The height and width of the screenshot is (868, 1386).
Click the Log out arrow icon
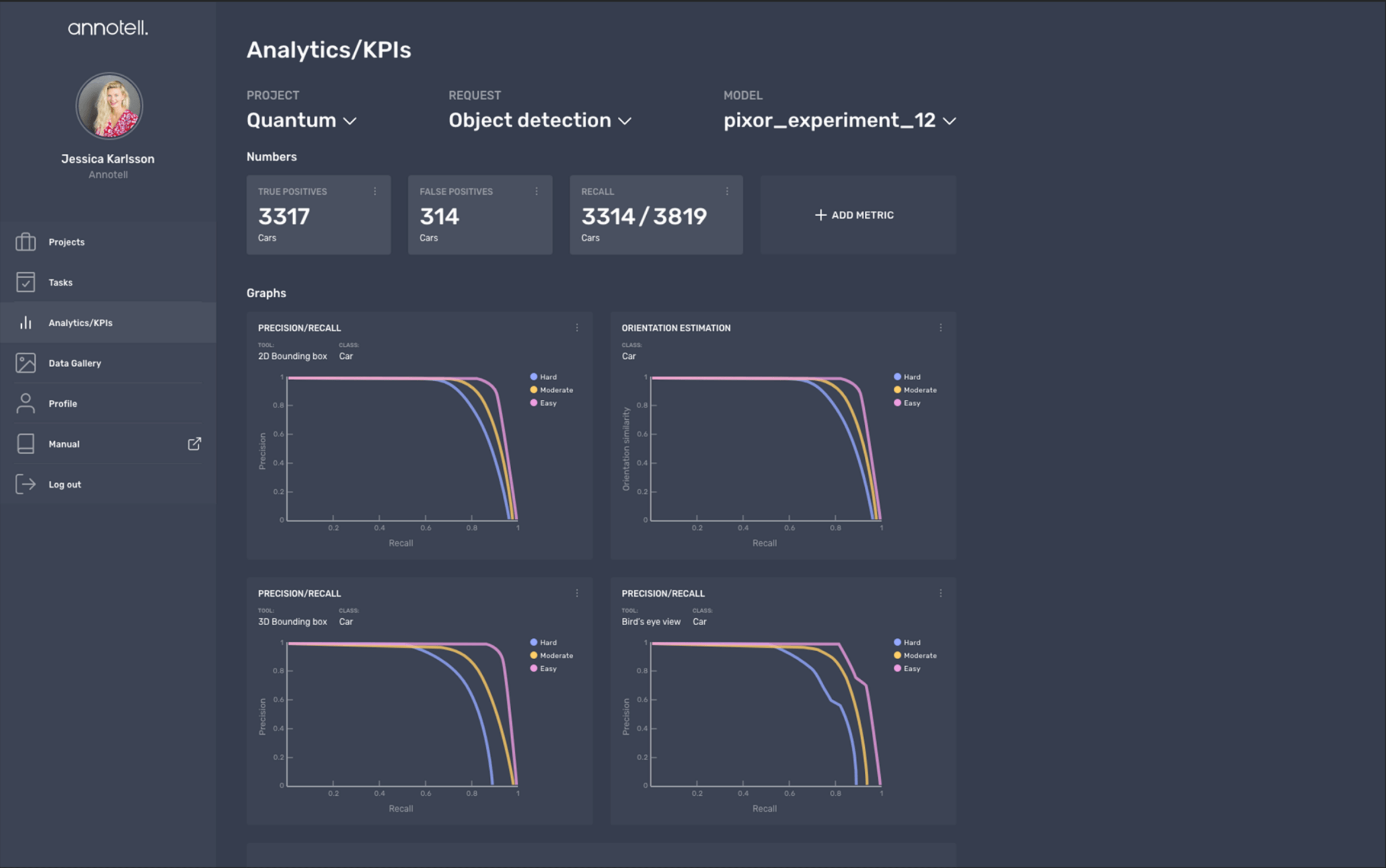pos(25,484)
